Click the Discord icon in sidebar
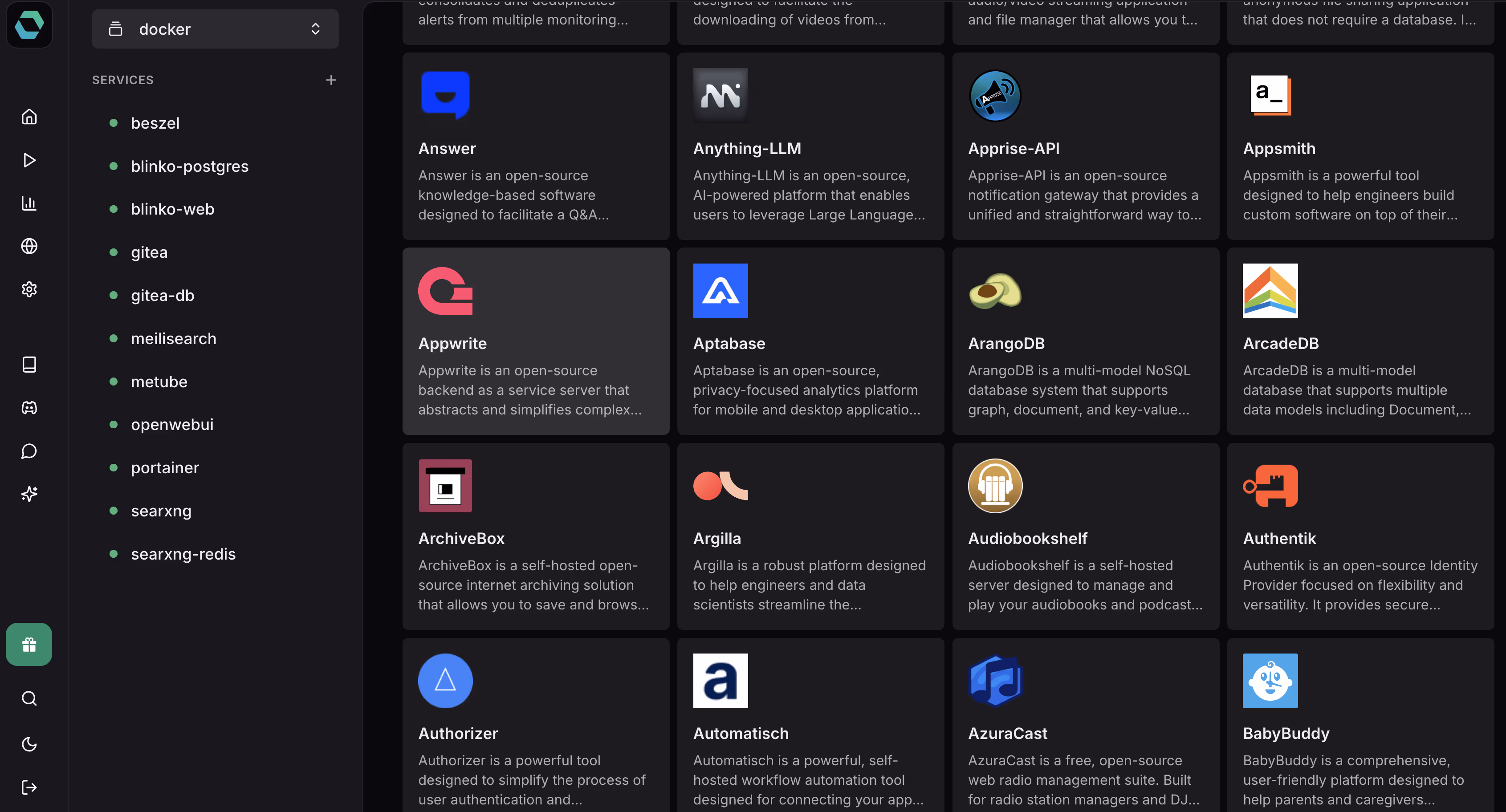This screenshot has width=1506, height=812. pos(29,408)
